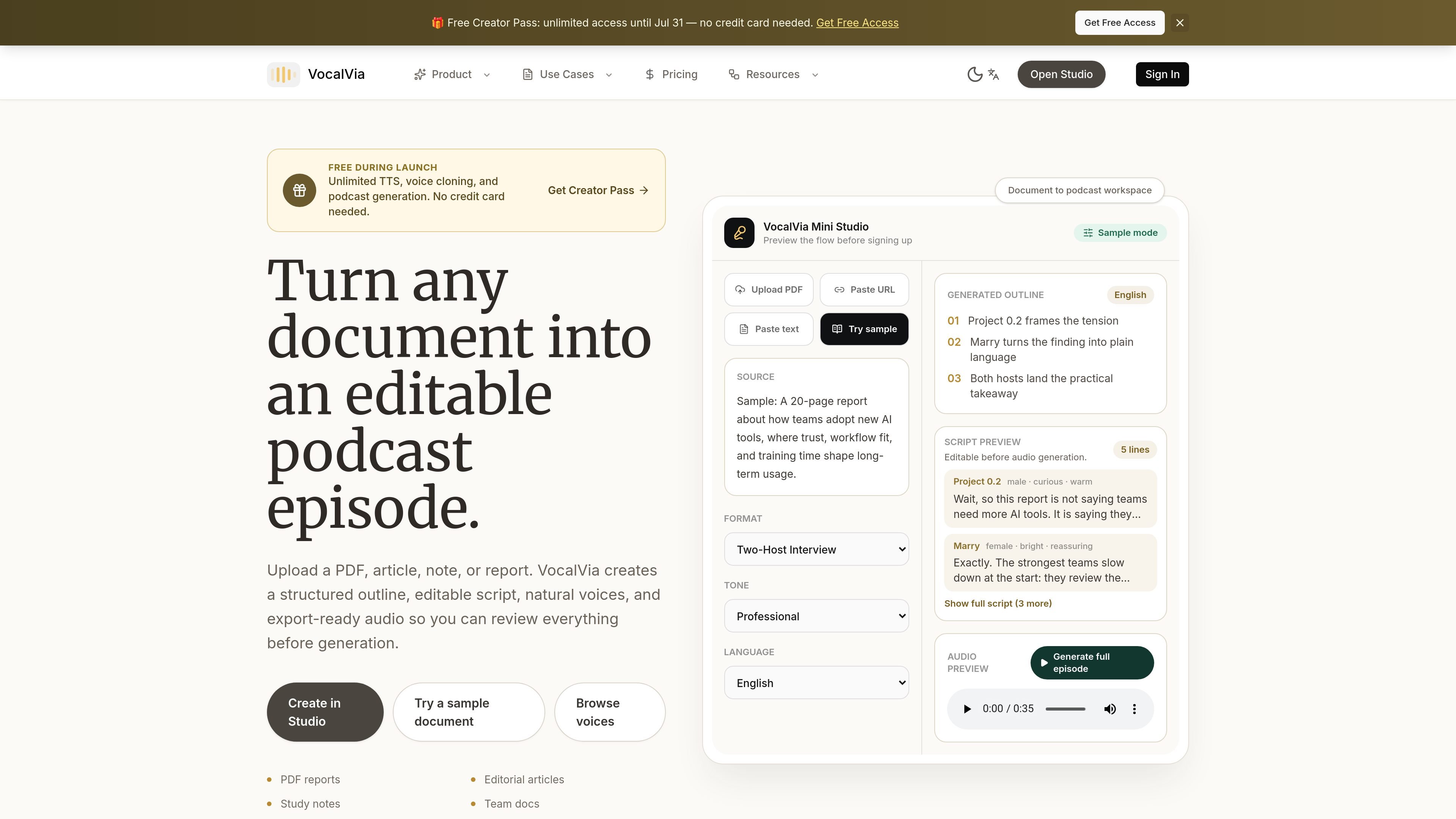Toggle the Sample mode badge
The height and width of the screenshot is (819, 1456).
[1120, 233]
